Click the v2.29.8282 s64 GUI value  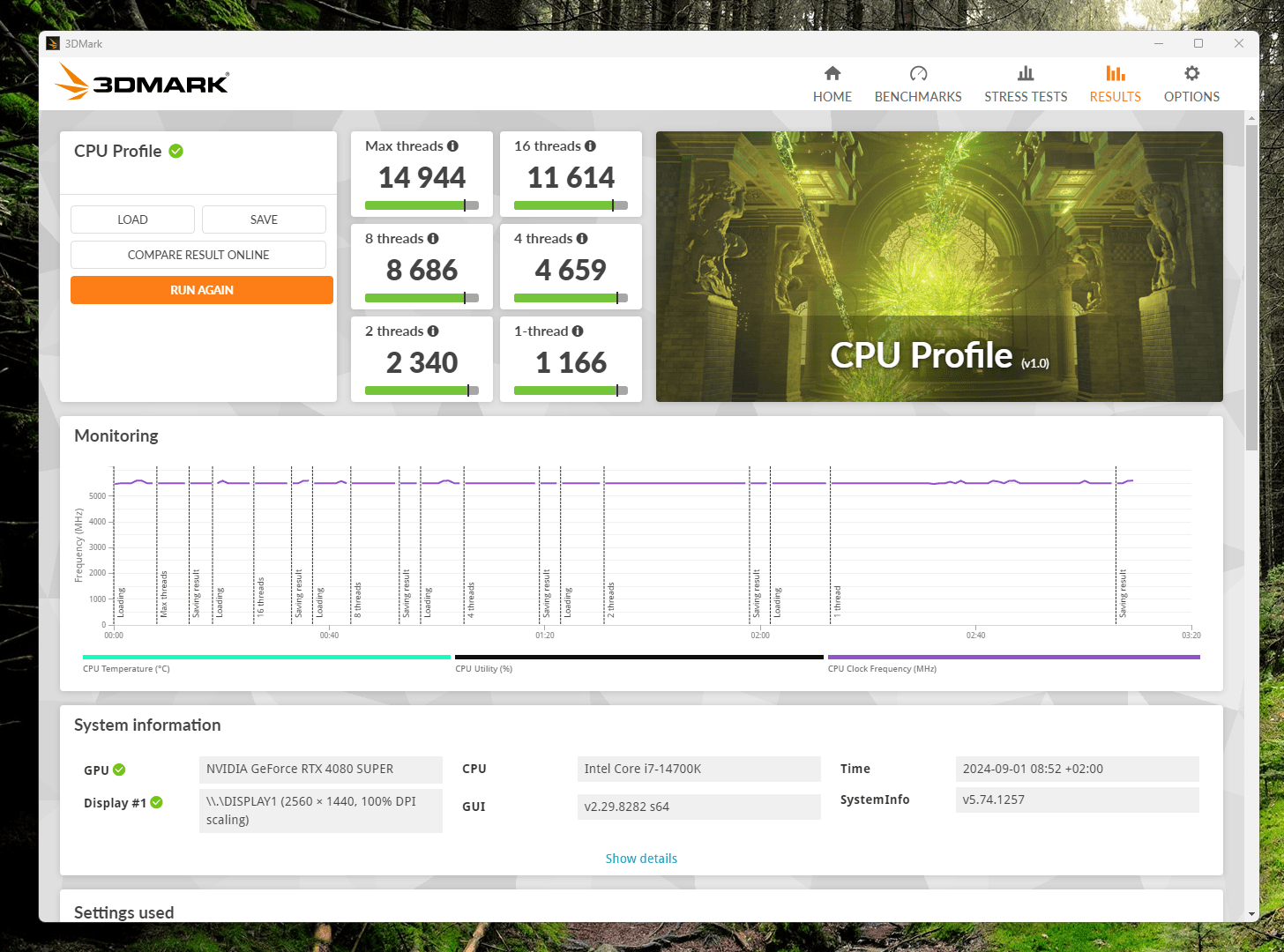(699, 807)
